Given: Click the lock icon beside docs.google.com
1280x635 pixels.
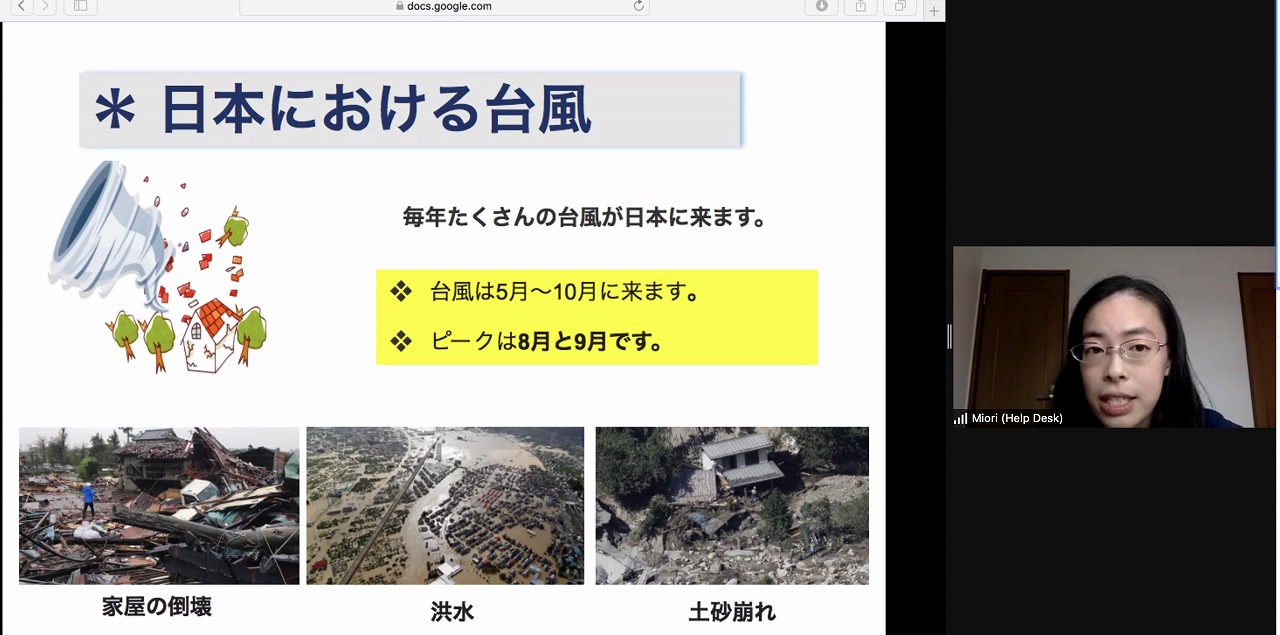Looking at the screenshot, I should tap(401, 6).
